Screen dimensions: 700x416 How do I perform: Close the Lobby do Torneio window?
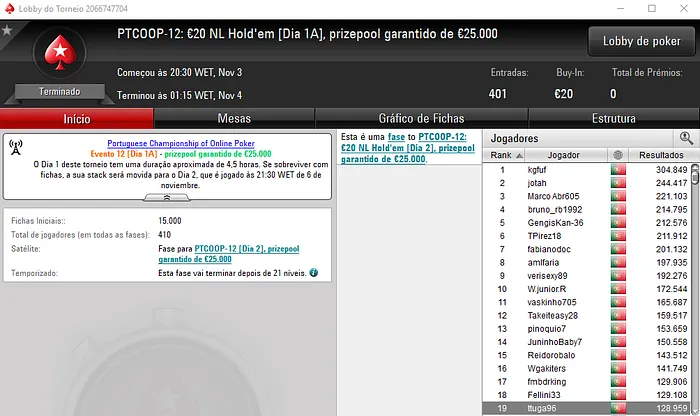pos(683,8)
